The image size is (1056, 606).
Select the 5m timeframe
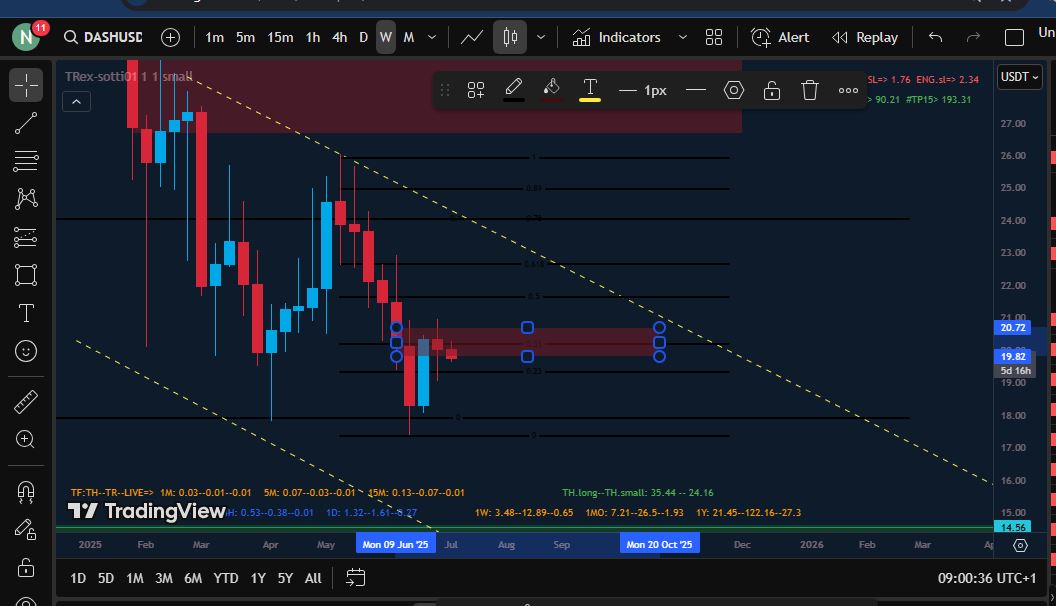coord(245,37)
